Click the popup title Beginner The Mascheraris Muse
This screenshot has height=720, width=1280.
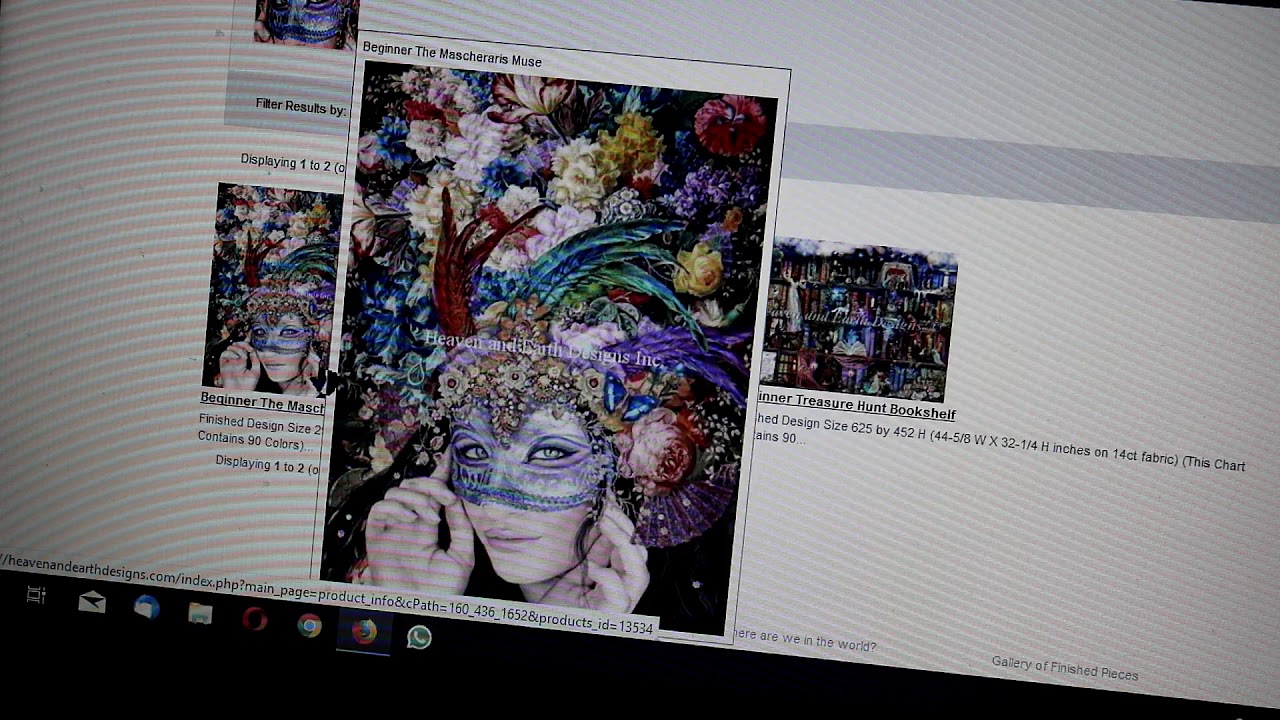452,54
